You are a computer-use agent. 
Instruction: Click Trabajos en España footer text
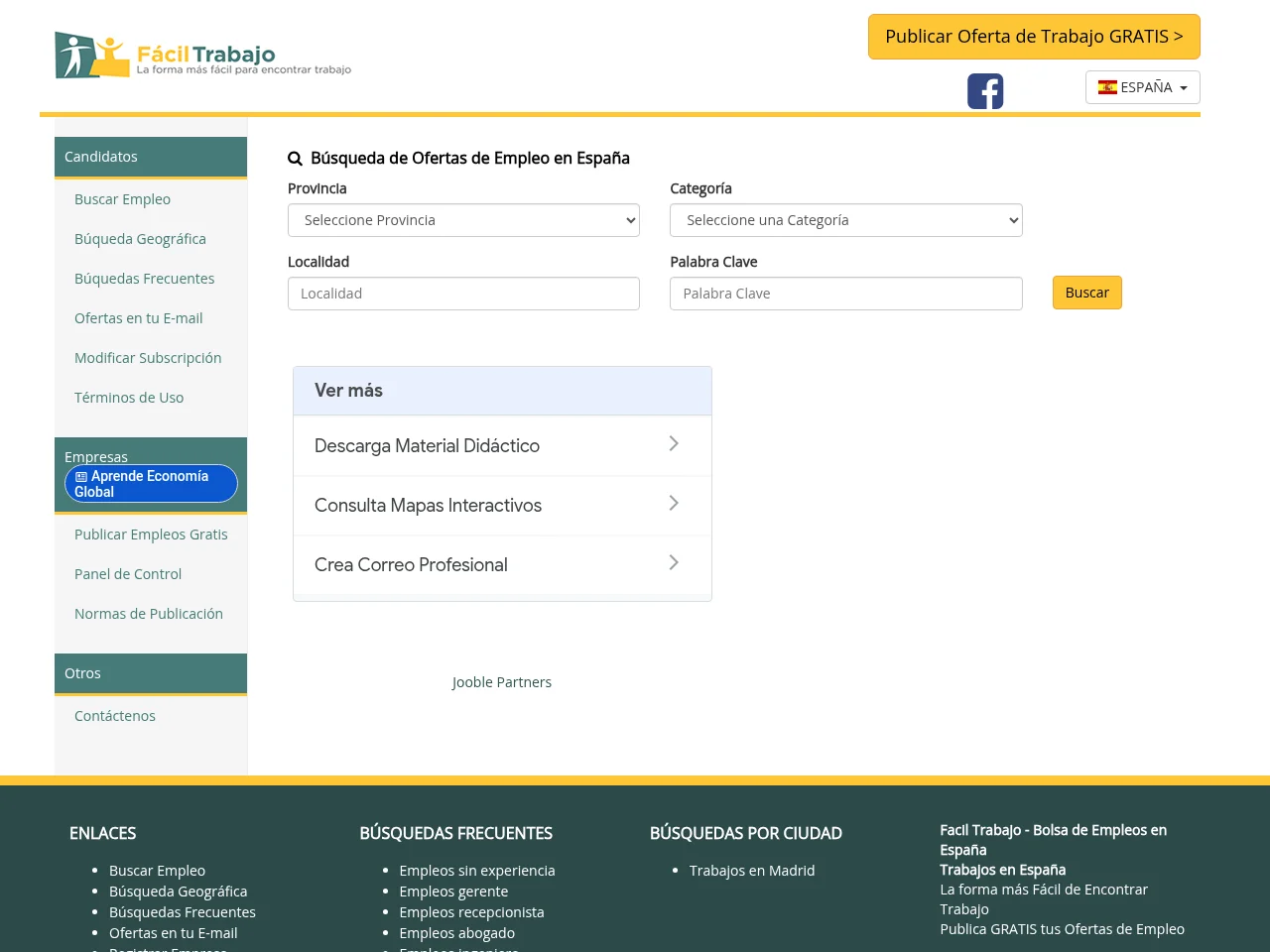[x=1003, y=870]
